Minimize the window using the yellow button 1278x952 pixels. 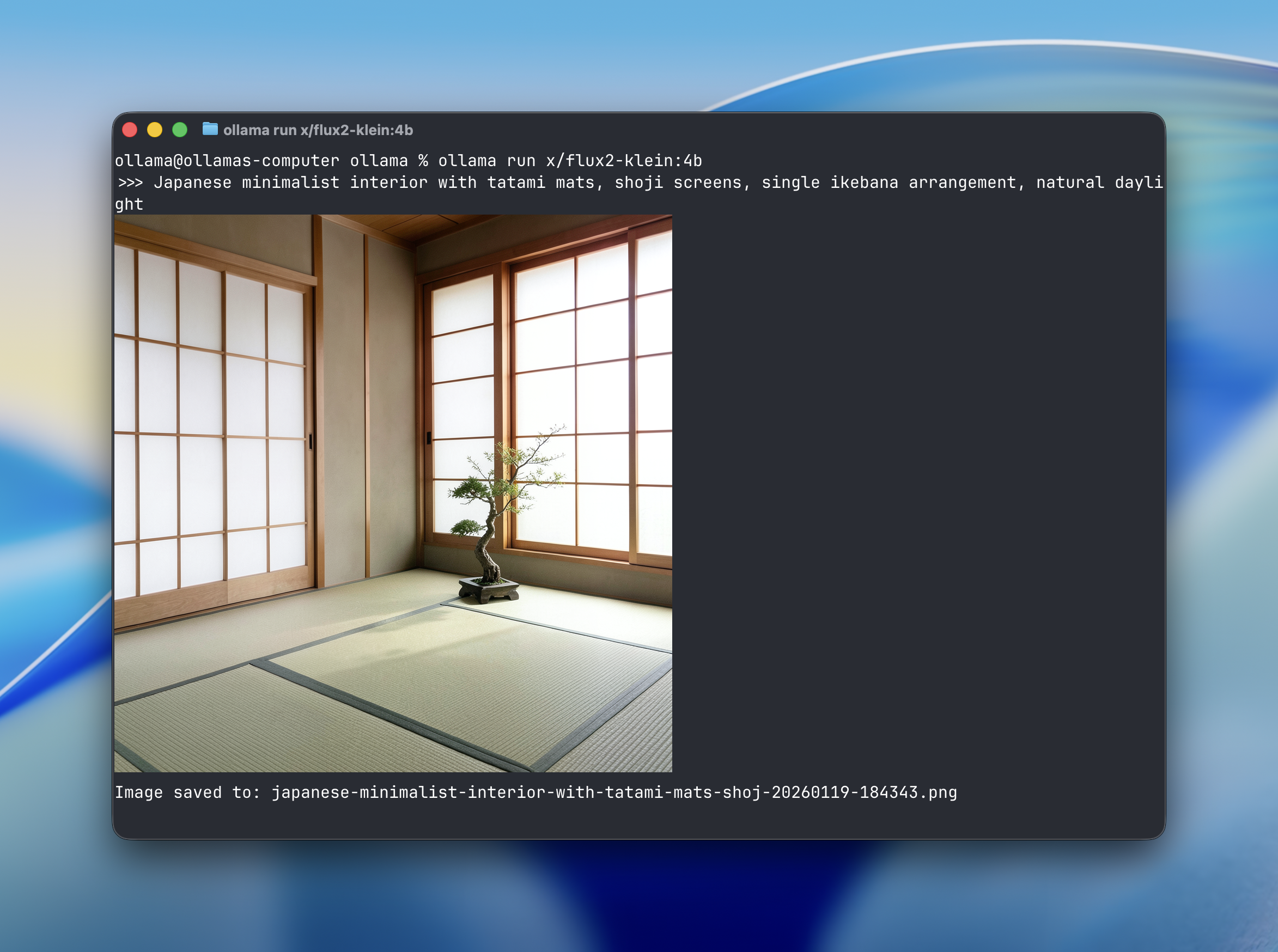[155, 130]
